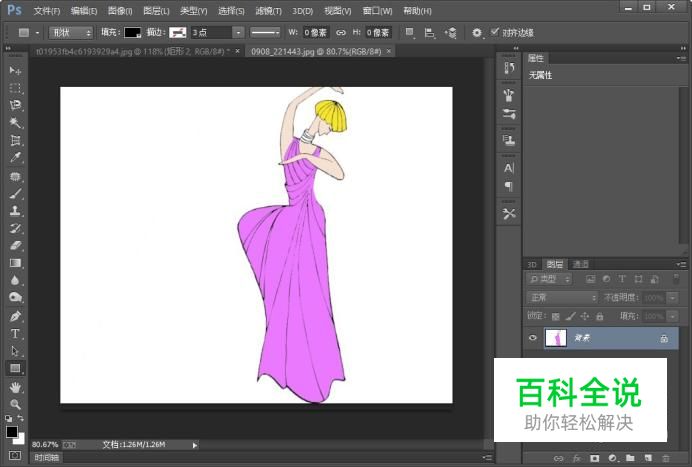Toggle lock transparent pixels in Layers panel
This screenshot has width=692, height=467.
(556, 316)
